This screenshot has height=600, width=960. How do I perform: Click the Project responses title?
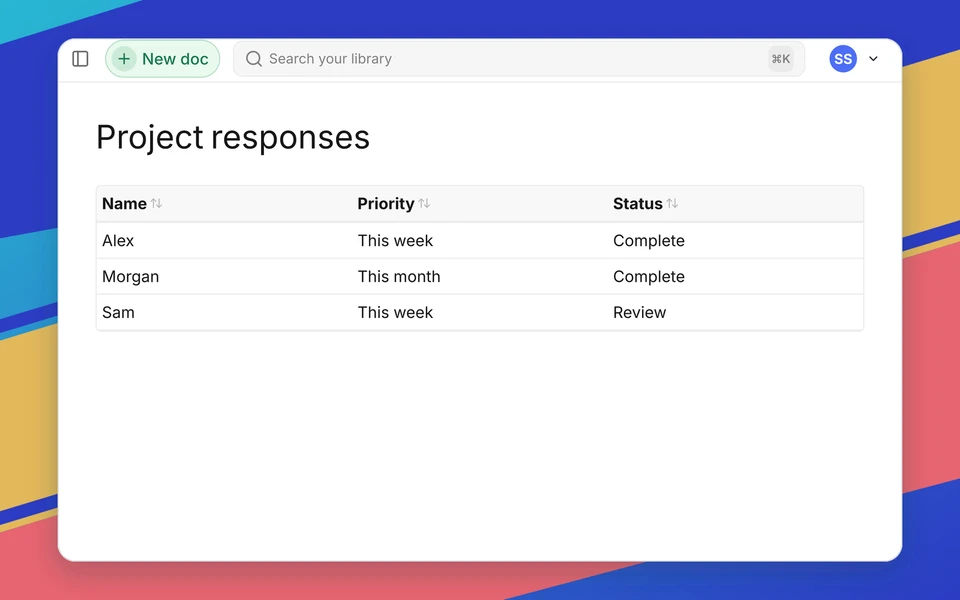pyautogui.click(x=233, y=137)
